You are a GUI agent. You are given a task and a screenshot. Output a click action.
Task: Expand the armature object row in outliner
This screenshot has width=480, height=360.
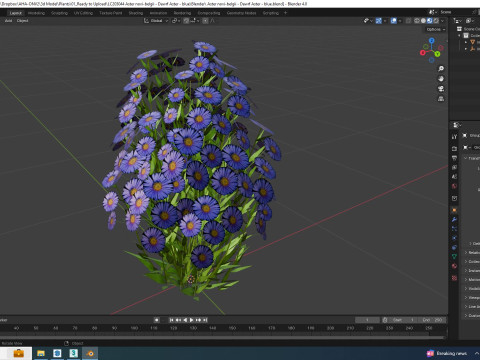[x=466, y=49]
